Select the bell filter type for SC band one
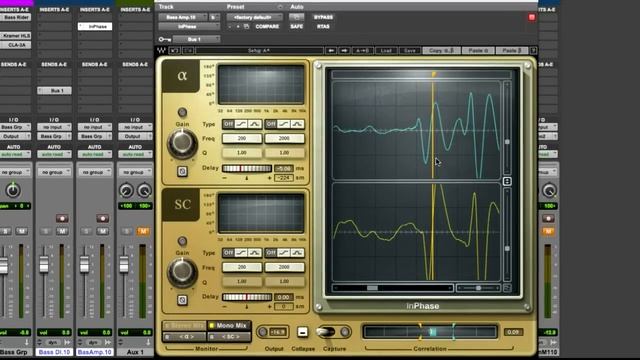Screen dimensions: 640x360 pyautogui.click(x=255, y=253)
